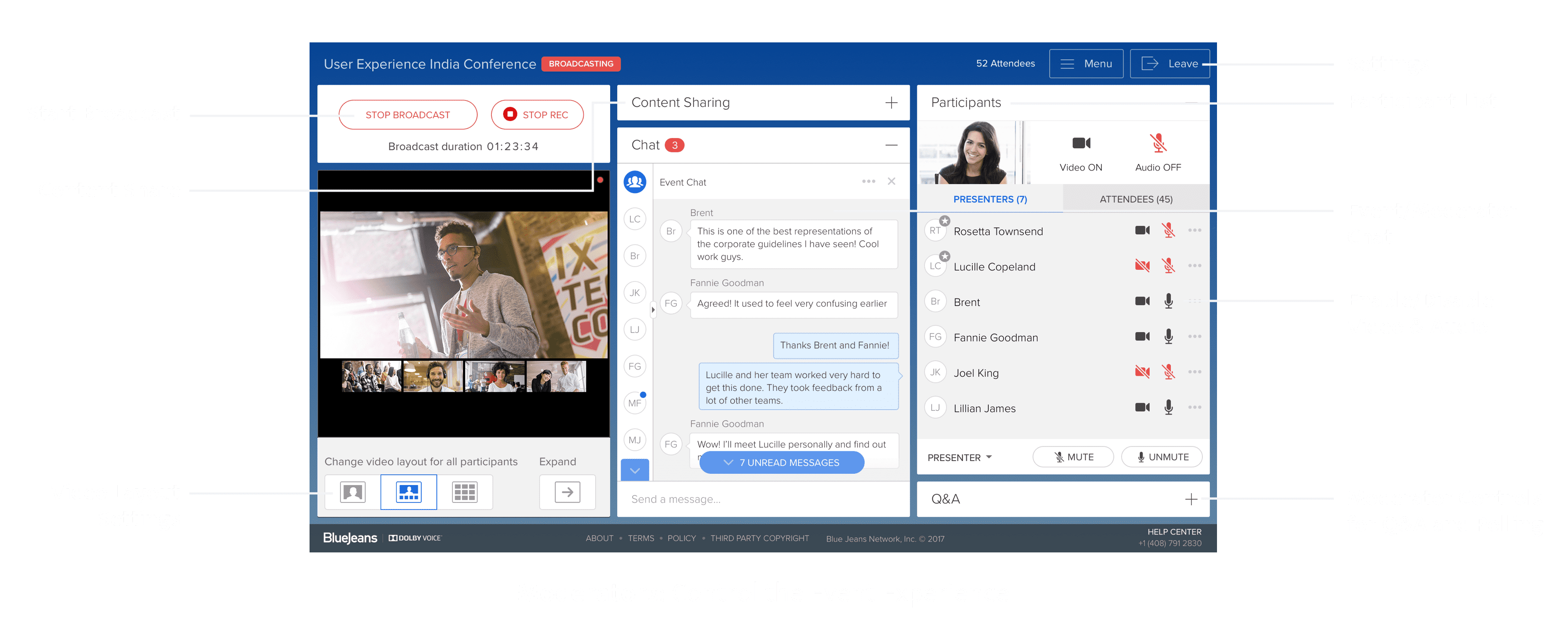Switch to ATTENDEES (45) tab
Image resolution: width=1568 pixels, height=632 pixels.
coord(1136,199)
